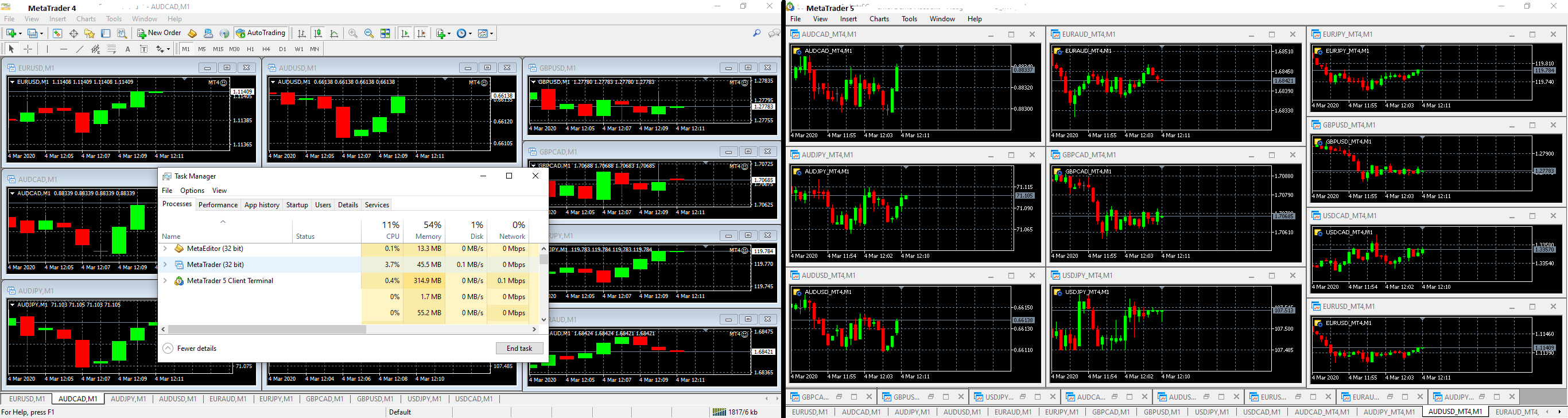
Task: Zoom in the MT4 chart
Action: (x=352, y=33)
